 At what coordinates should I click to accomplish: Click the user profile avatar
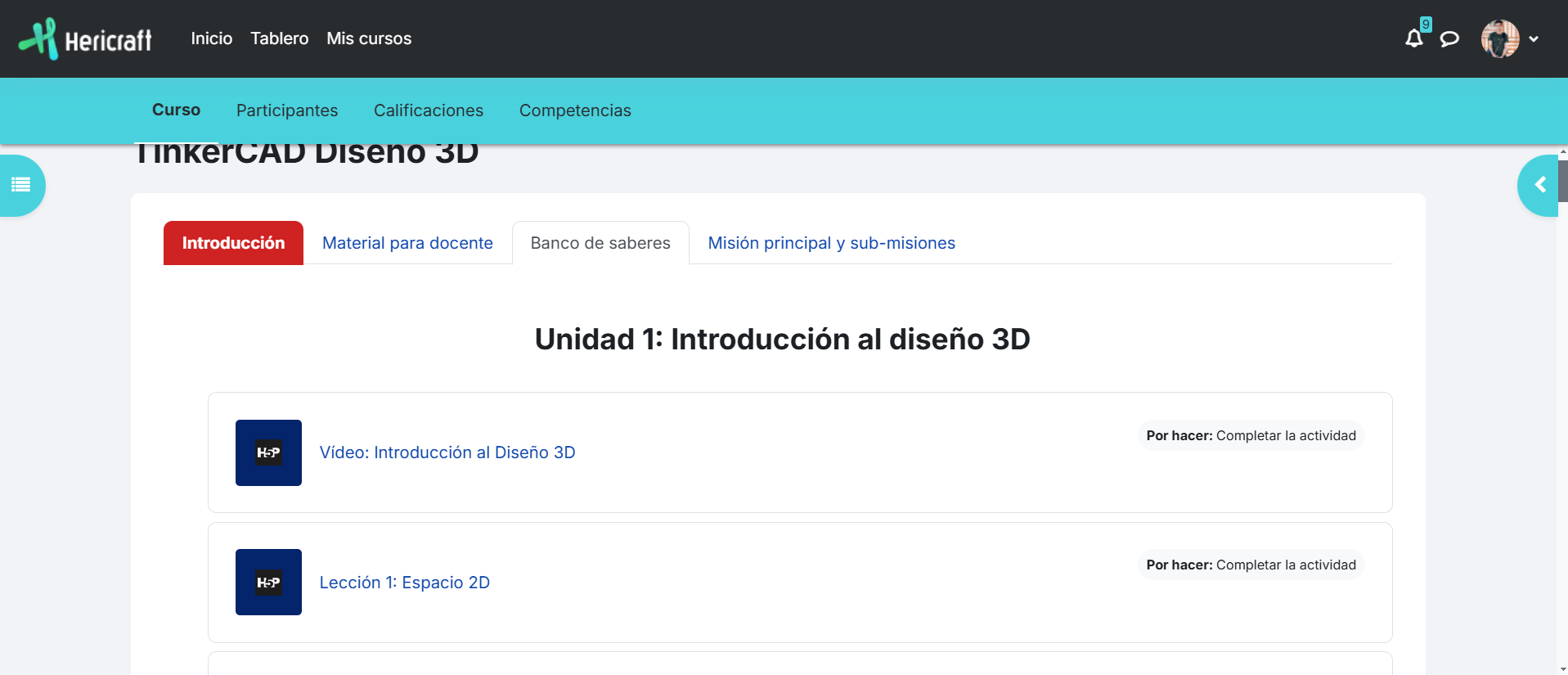[x=1499, y=38]
